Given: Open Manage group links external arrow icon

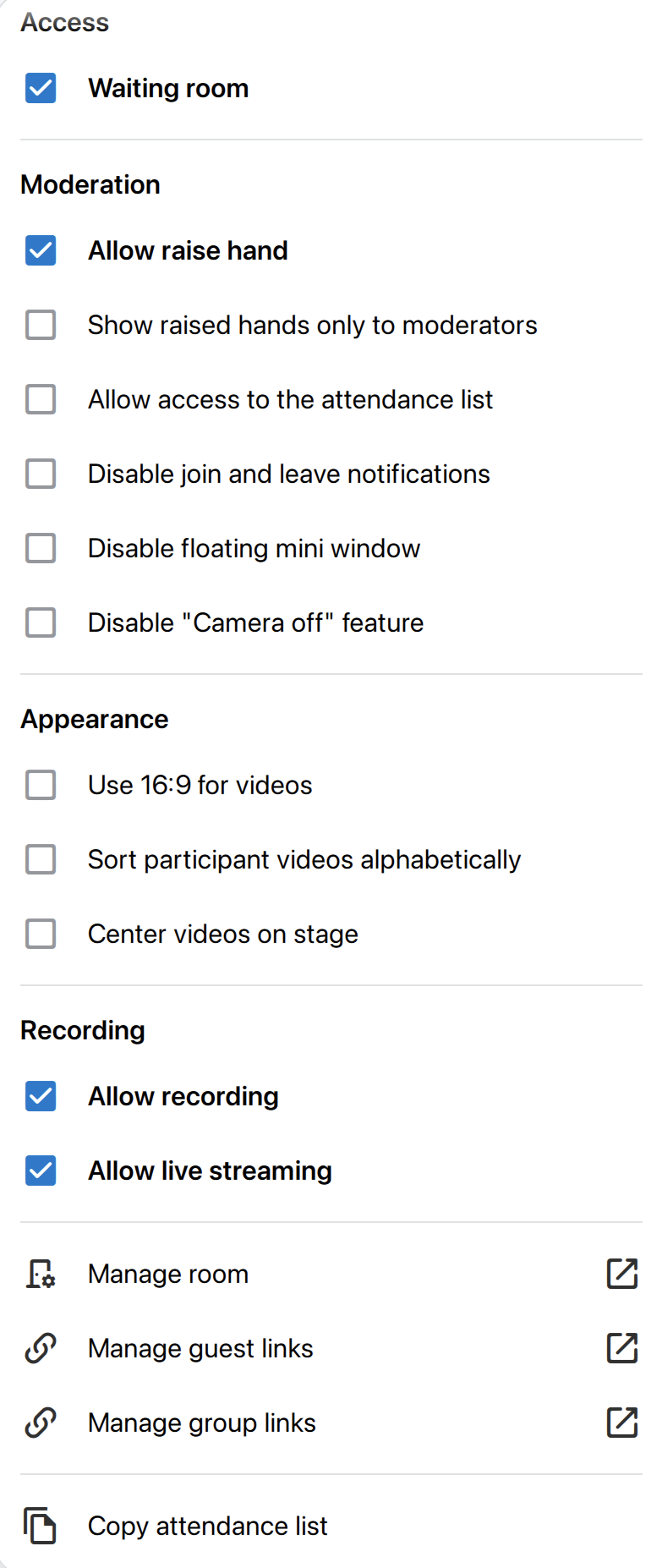Looking at the screenshot, I should tap(621, 1423).
